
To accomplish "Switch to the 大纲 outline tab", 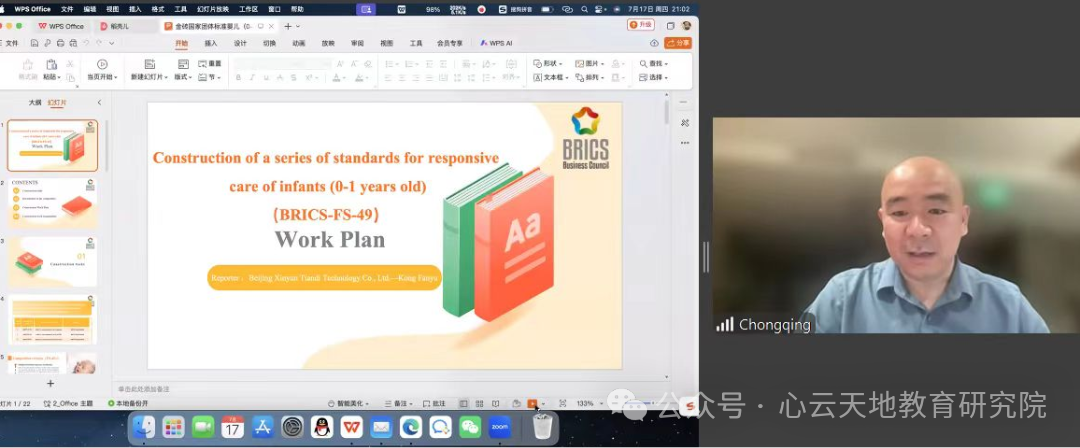I will [34, 103].
